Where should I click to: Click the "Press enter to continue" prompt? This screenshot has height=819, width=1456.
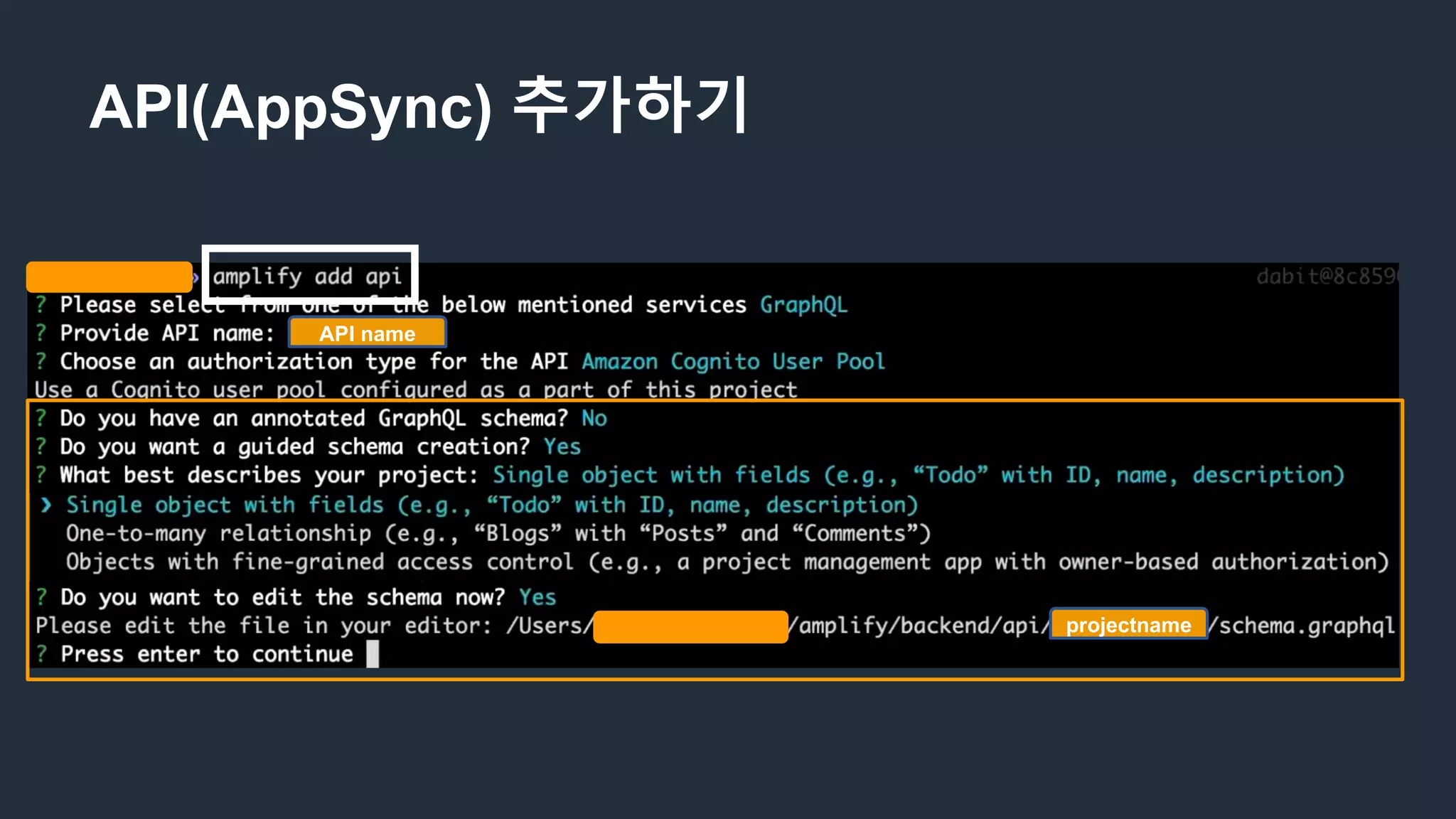tap(206, 654)
